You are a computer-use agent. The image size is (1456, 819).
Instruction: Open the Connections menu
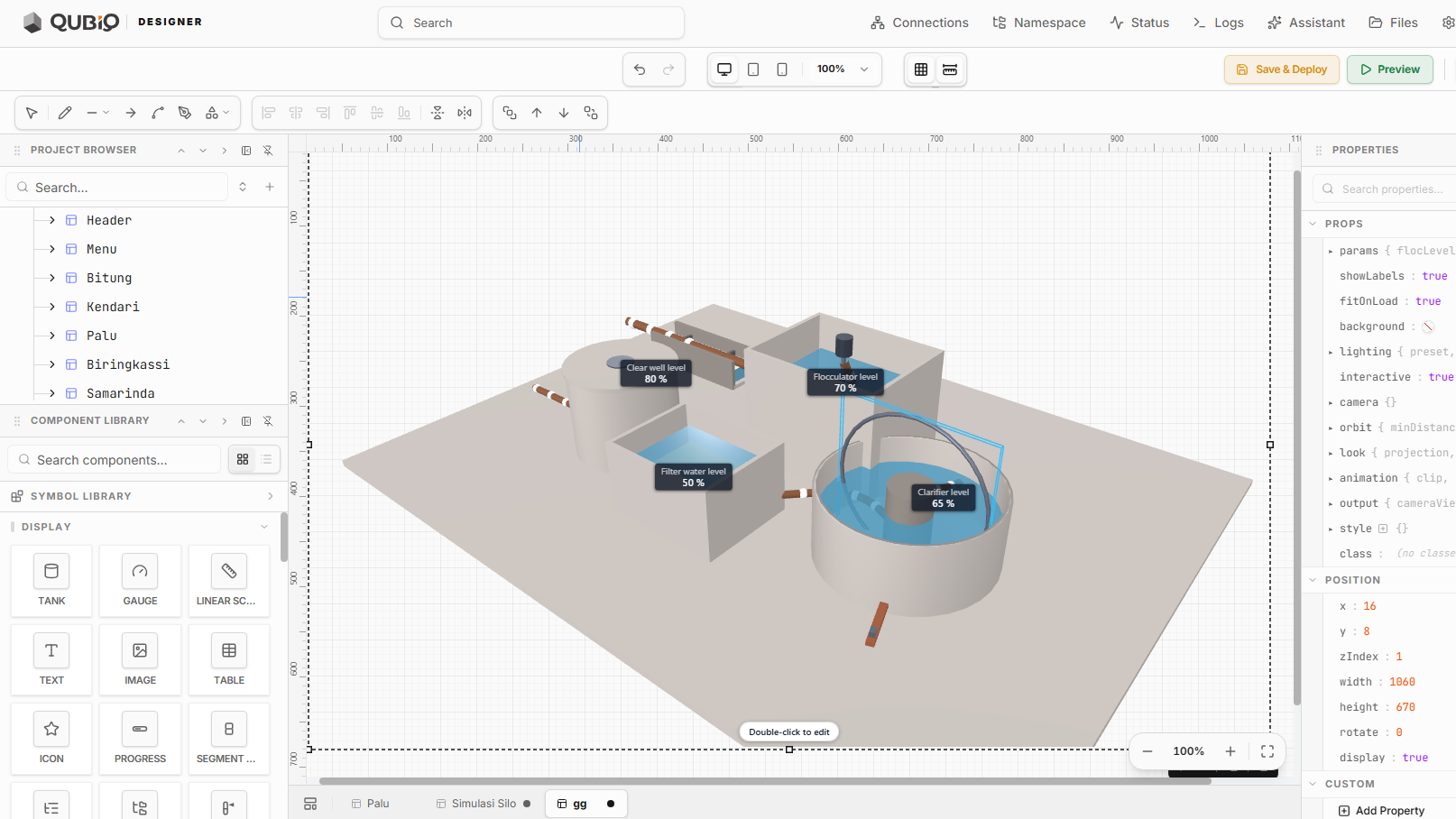point(919,23)
